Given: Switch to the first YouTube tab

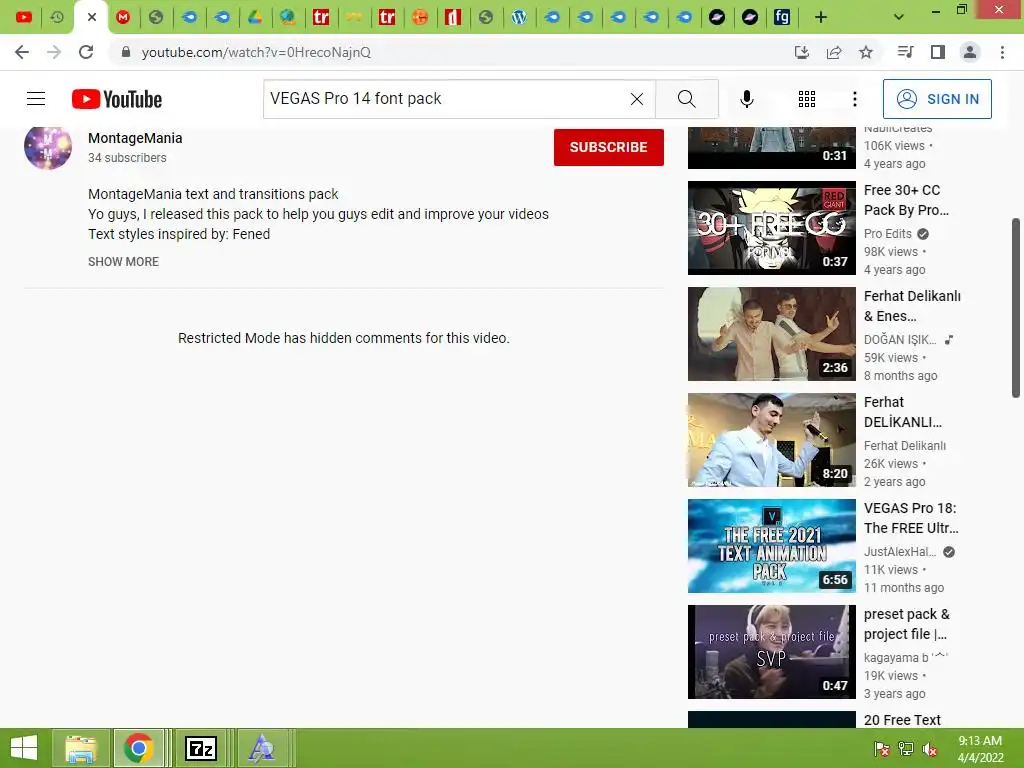Looking at the screenshot, I should click(x=24, y=18).
